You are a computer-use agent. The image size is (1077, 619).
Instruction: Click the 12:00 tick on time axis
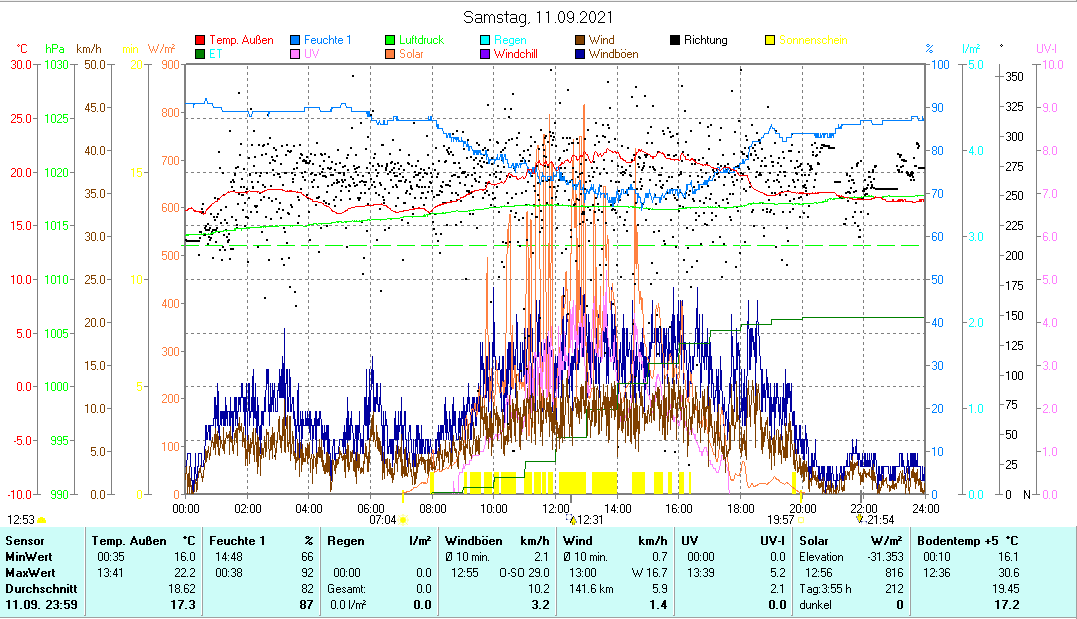[556, 508]
